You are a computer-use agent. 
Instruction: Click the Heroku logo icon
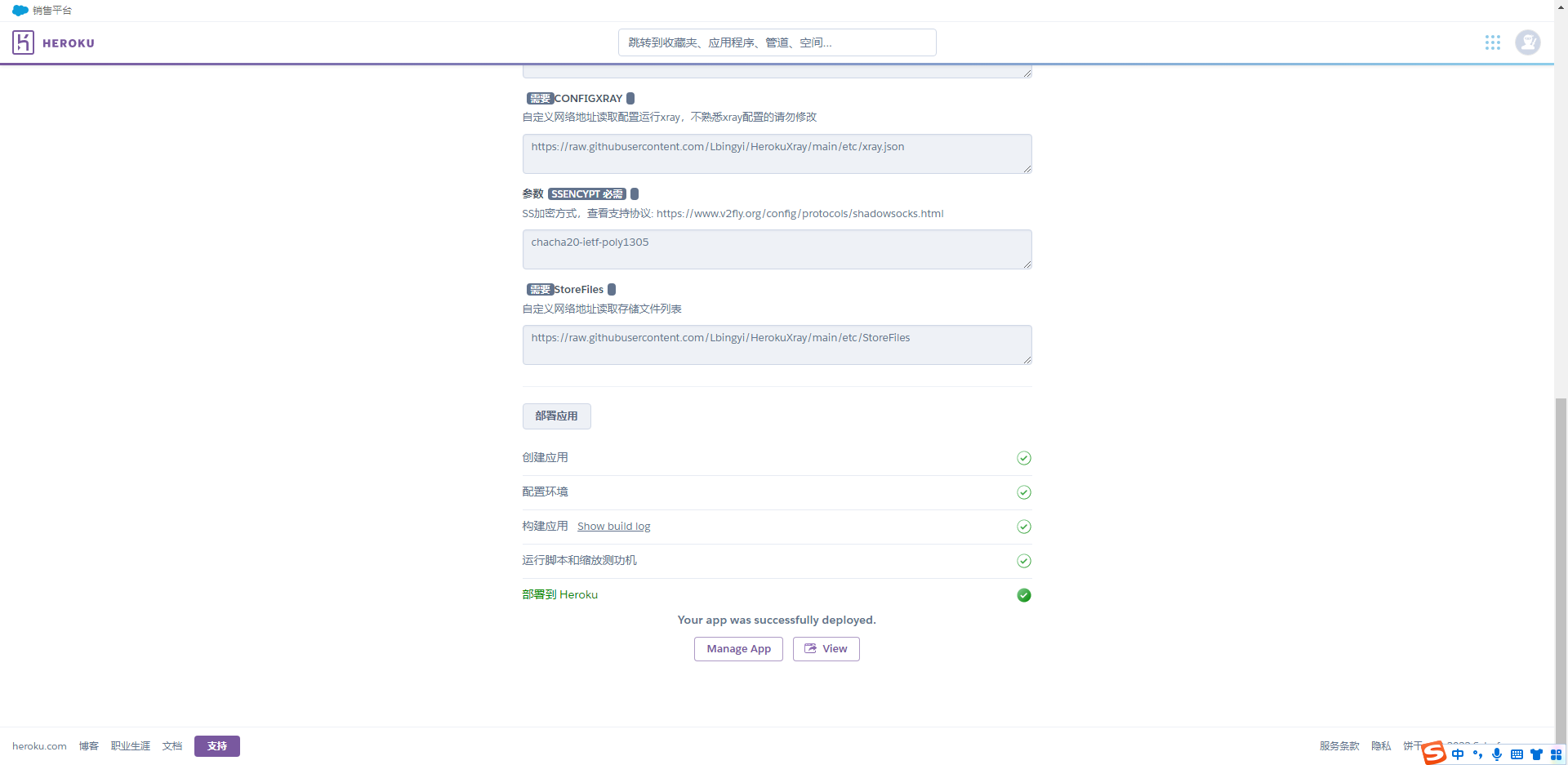coord(23,42)
